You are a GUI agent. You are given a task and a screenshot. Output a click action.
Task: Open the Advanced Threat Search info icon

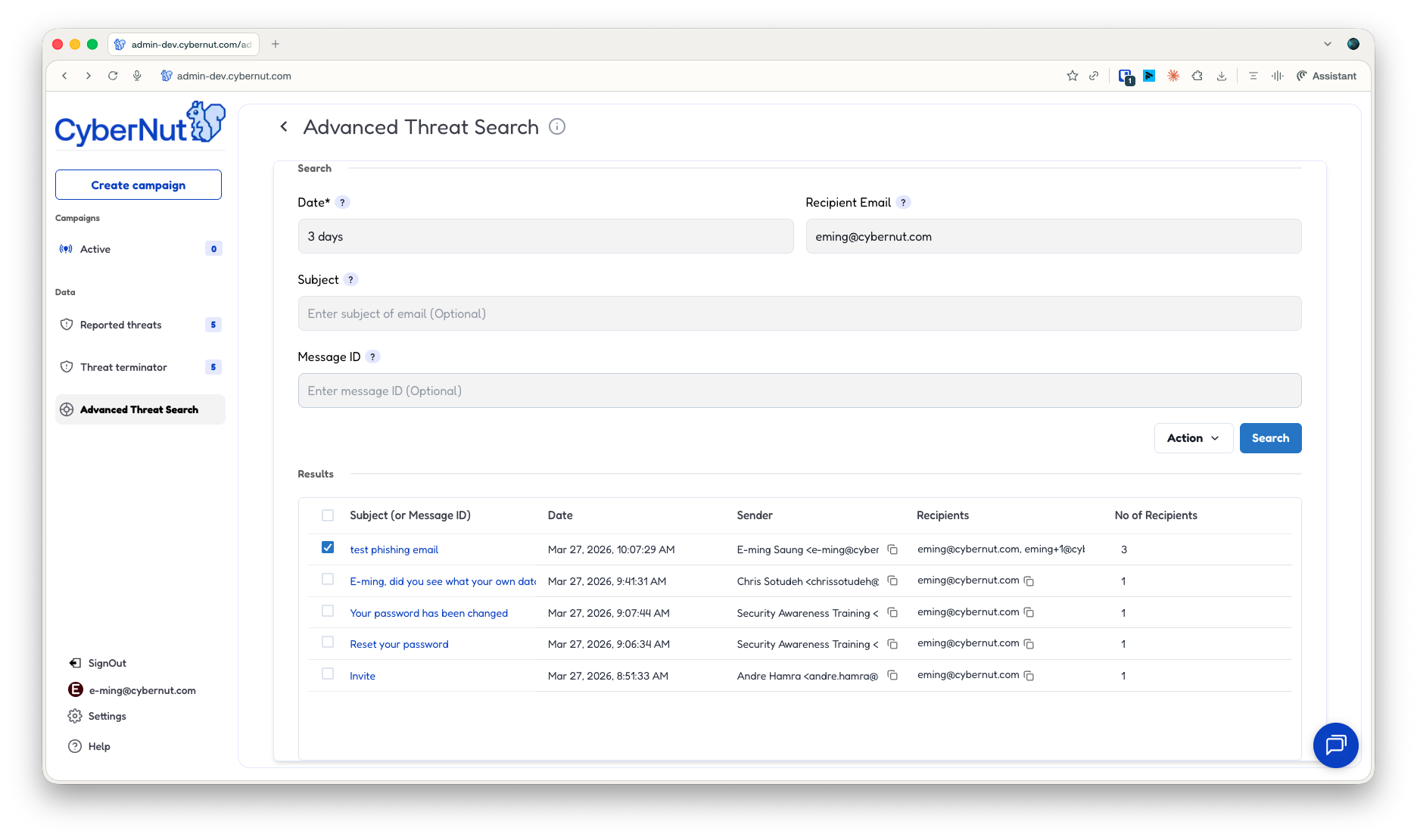557,126
